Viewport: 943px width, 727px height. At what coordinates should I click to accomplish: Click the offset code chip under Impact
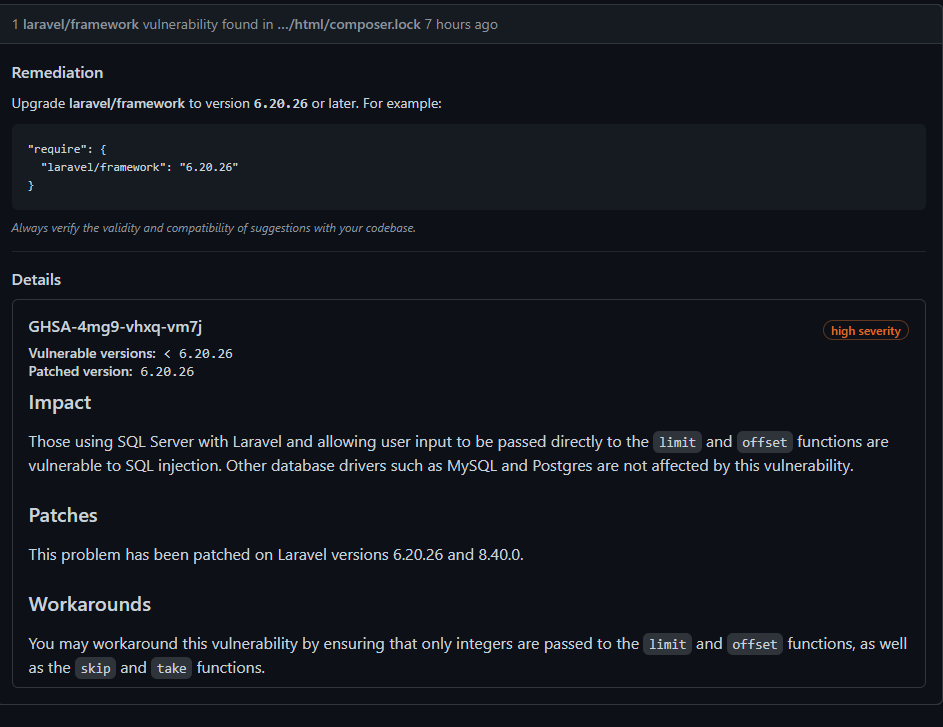point(764,442)
